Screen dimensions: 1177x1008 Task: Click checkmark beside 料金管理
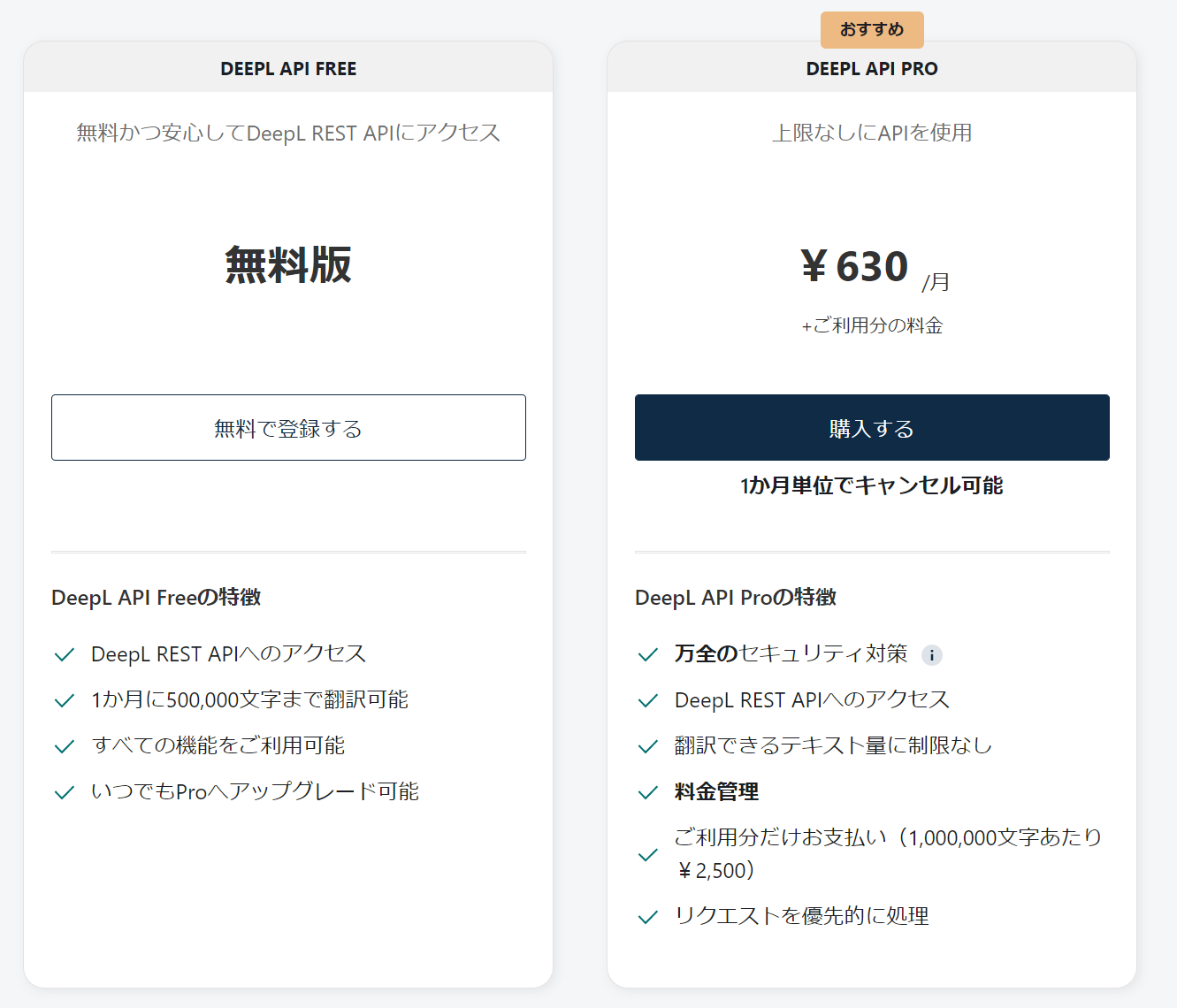(x=648, y=793)
